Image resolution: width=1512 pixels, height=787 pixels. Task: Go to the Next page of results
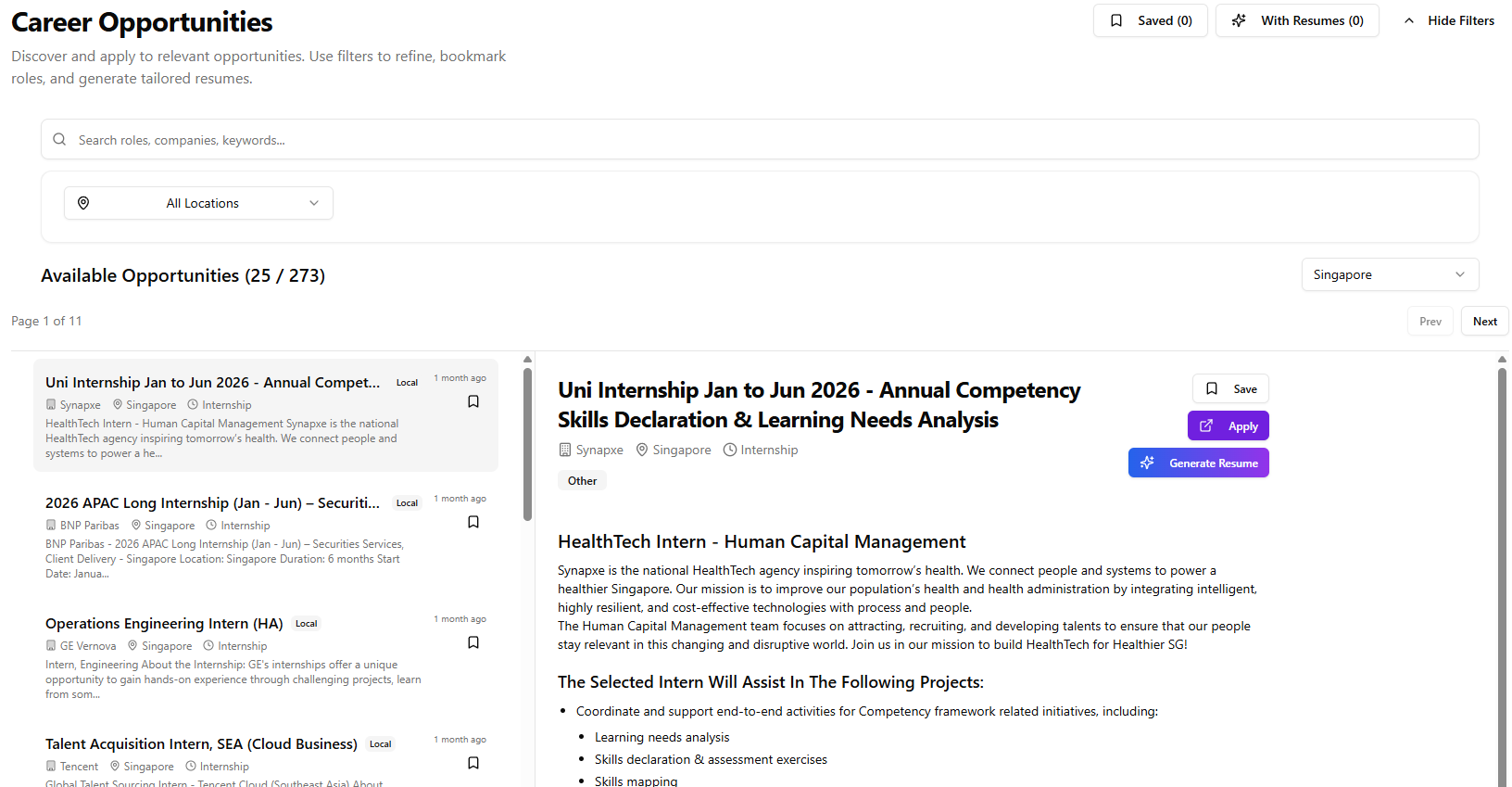pos(1484,322)
